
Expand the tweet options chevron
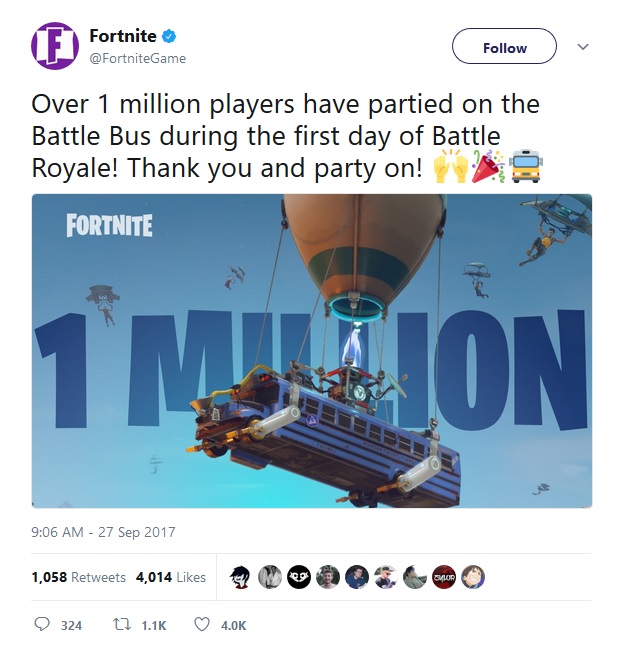click(x=583, y=47)
